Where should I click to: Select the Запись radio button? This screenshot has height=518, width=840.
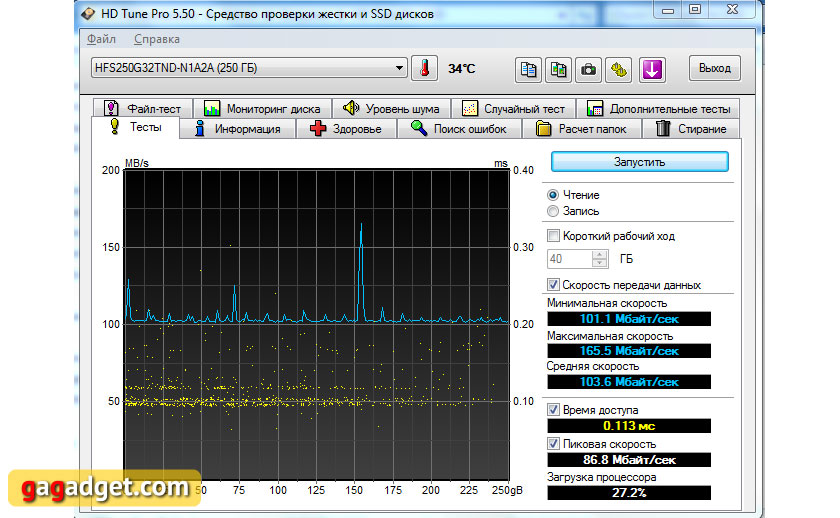553,211
